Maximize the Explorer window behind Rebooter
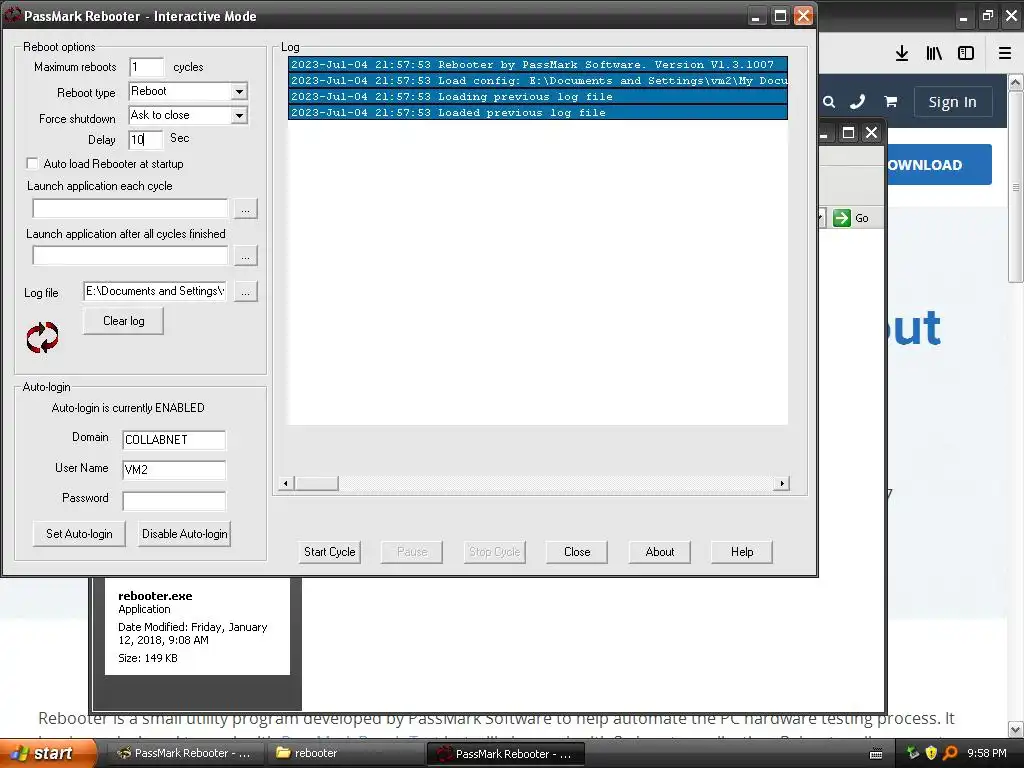This screenshot has height=768, width=1024. point(848,133)
